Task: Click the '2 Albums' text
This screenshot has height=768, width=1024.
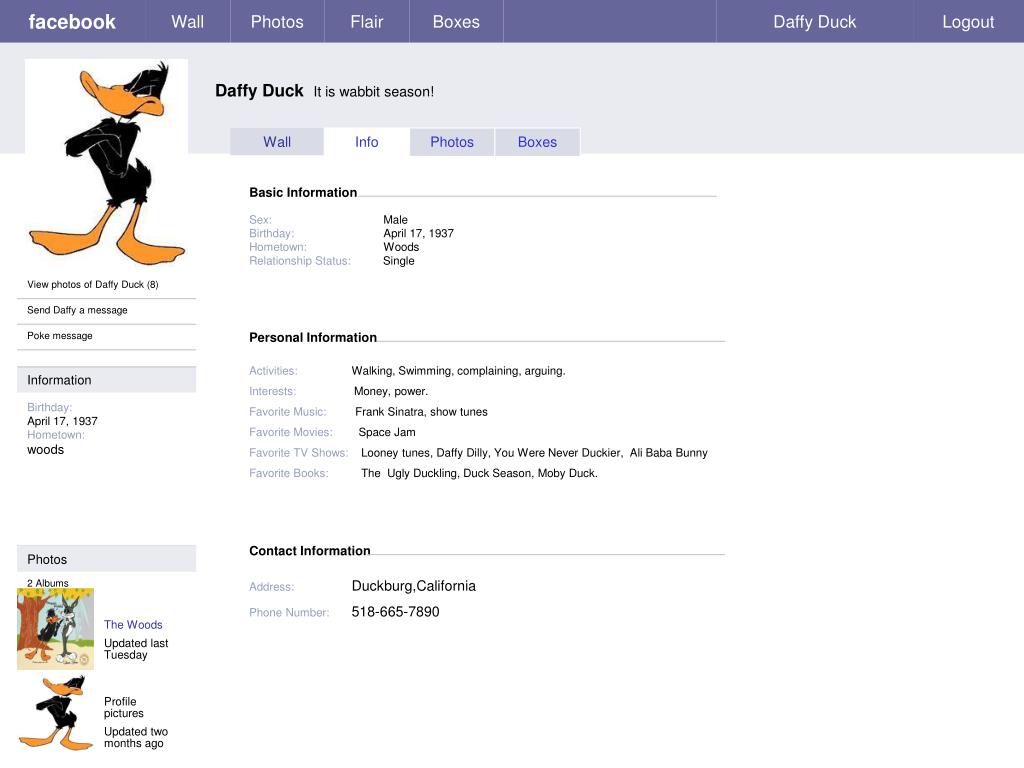Action: tap(48, 583)
